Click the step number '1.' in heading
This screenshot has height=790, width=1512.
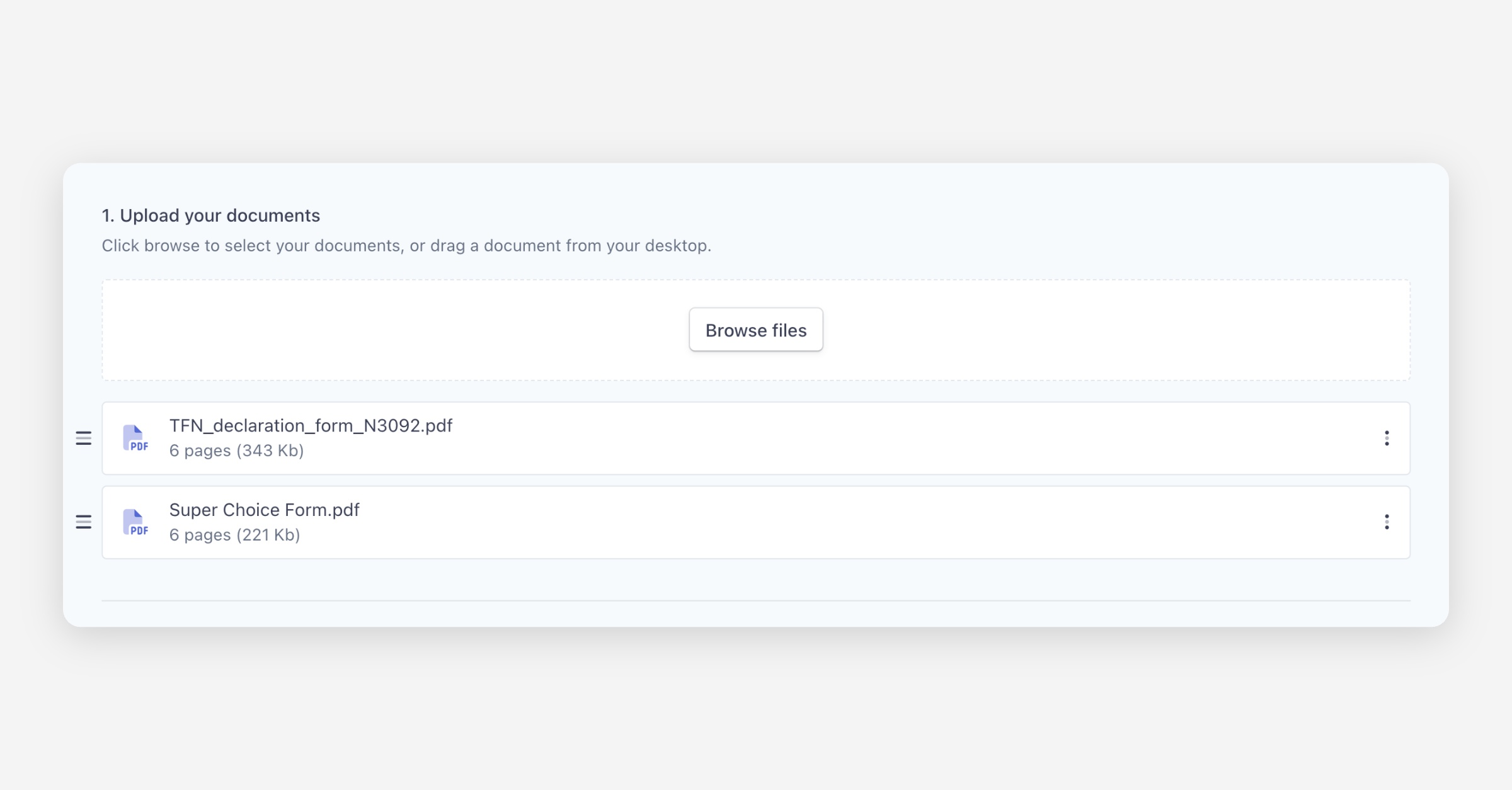click(108, 215)
